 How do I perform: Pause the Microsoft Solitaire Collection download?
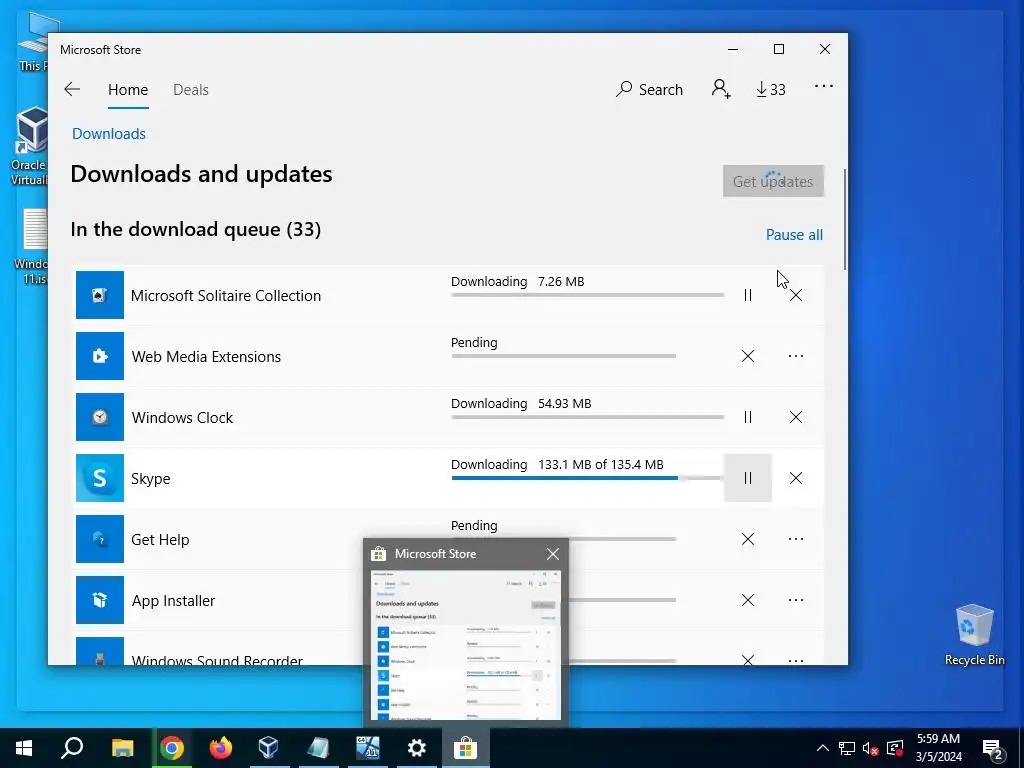tap(748, 295)
